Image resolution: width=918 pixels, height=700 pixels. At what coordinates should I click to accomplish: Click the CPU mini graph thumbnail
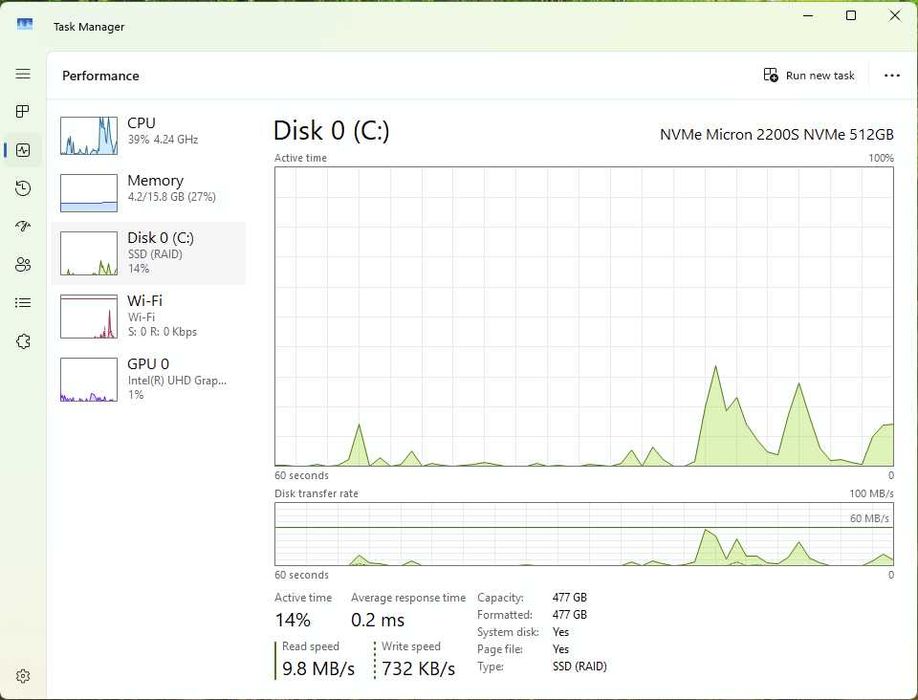click(89, 136)
